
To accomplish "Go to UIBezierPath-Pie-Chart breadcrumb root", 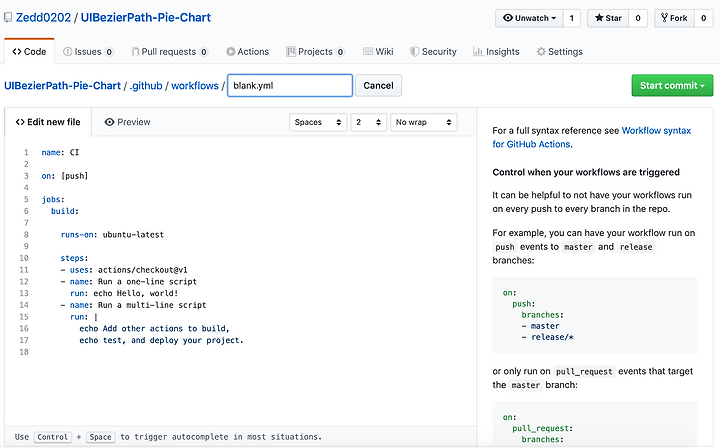I will (62, 85).
